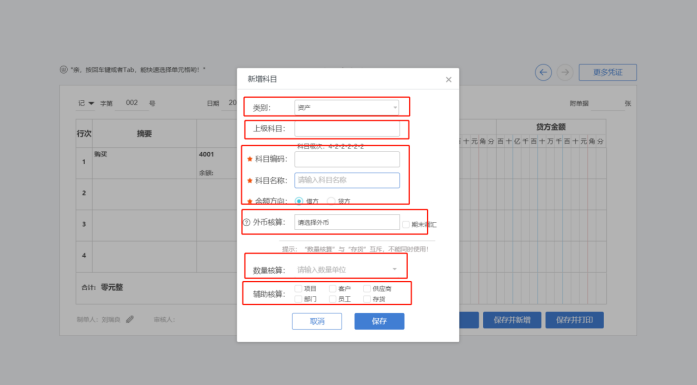This screenshot has height=385, width=697.
Task: Click the 附单据 count field
Action: click(607, 103)
